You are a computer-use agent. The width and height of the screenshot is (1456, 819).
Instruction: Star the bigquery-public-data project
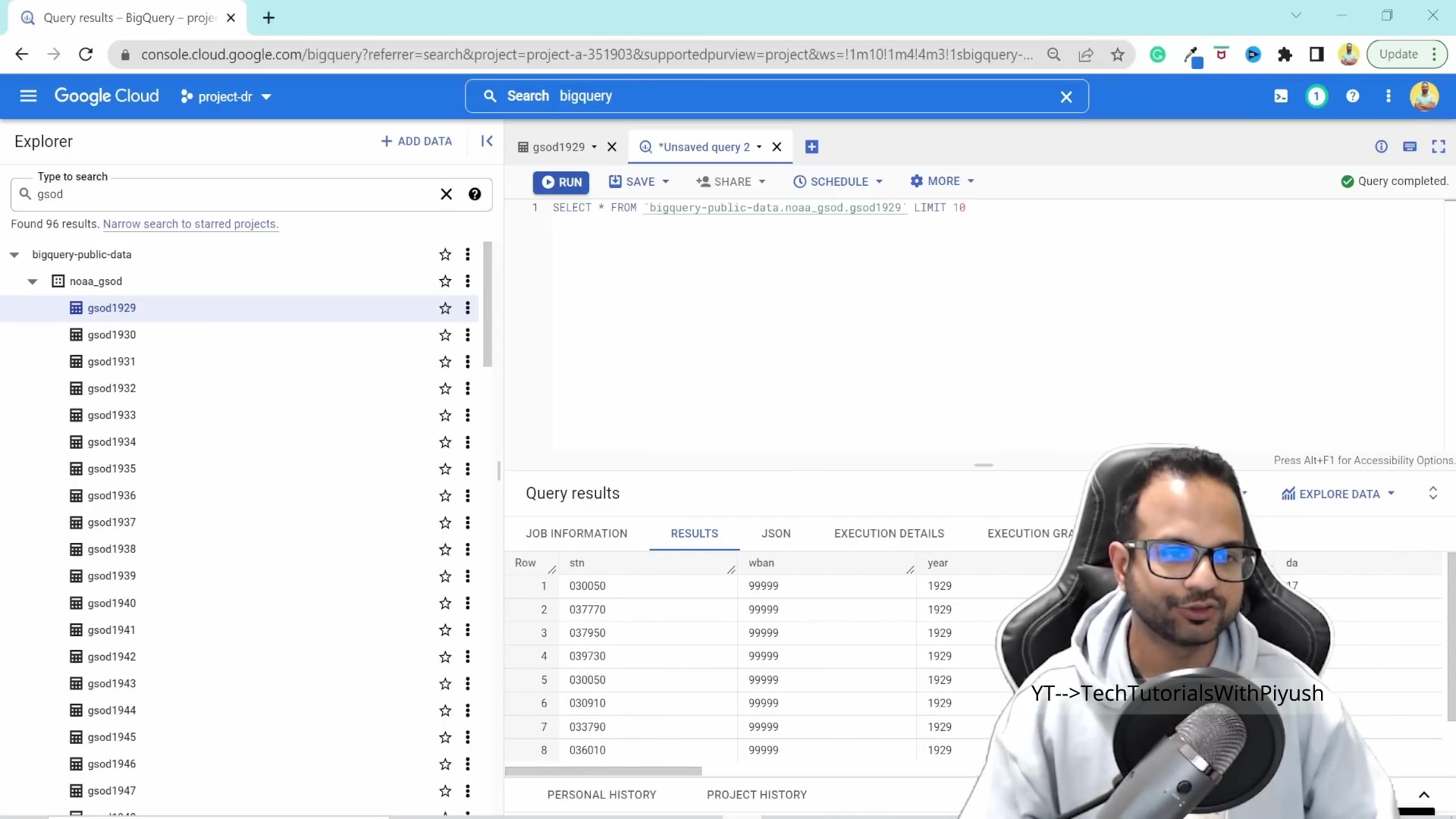pyautogui.click(x=445, y=255)
